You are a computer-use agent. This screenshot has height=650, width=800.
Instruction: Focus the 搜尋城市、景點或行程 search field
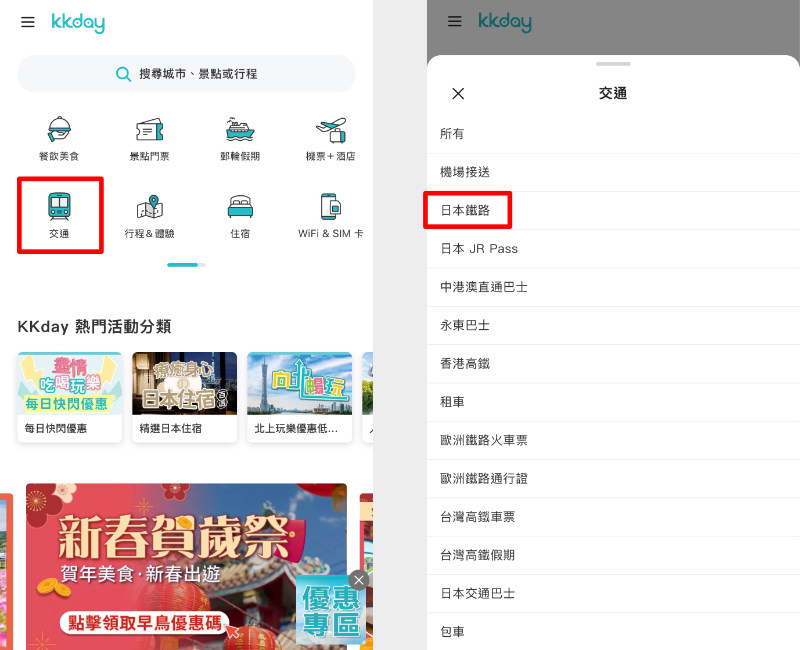[x=186, y=74]
